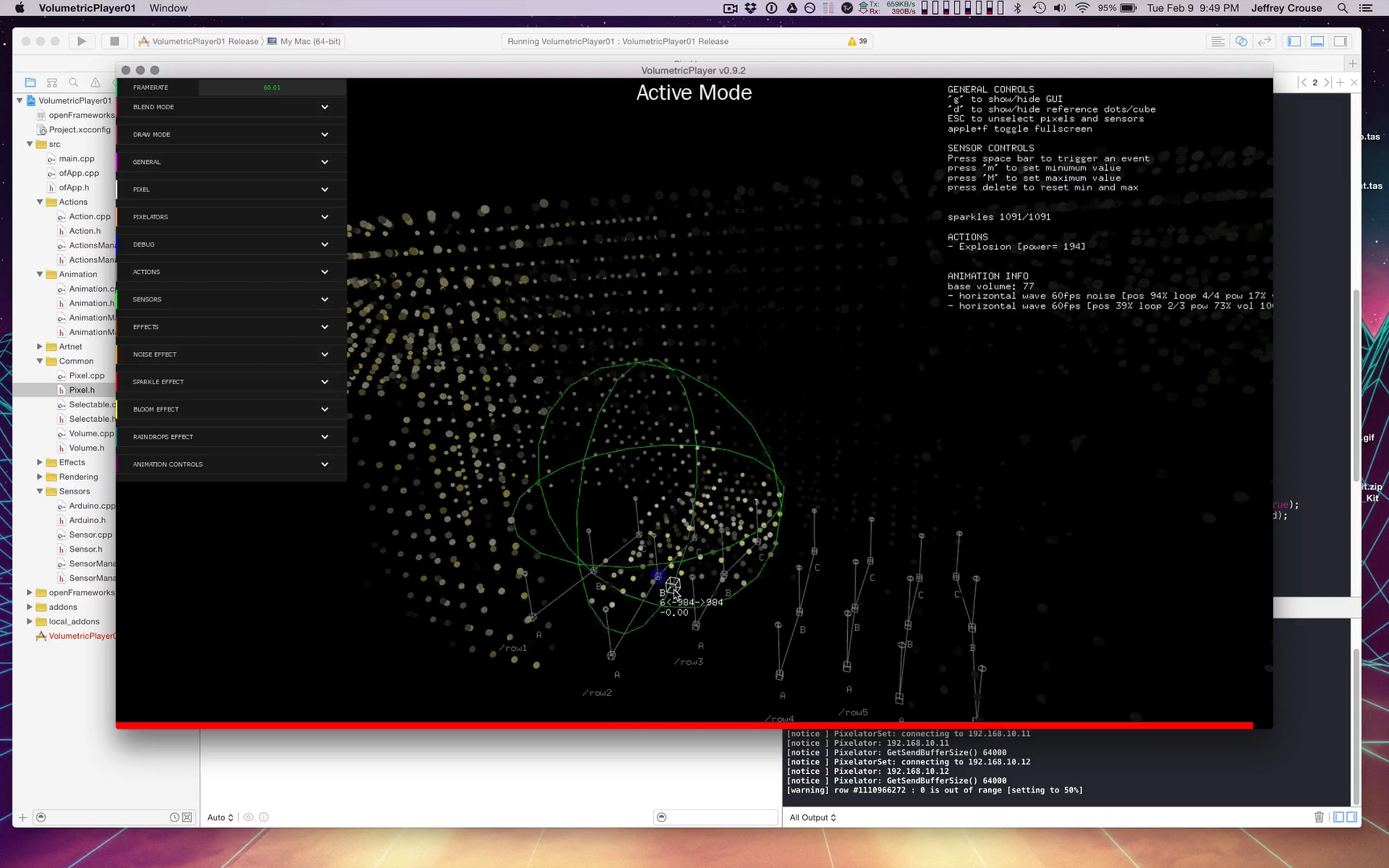Open the warning count badge showing 39
The width and height of the screenshot is (1389, 868).
[x=858, y=41]
